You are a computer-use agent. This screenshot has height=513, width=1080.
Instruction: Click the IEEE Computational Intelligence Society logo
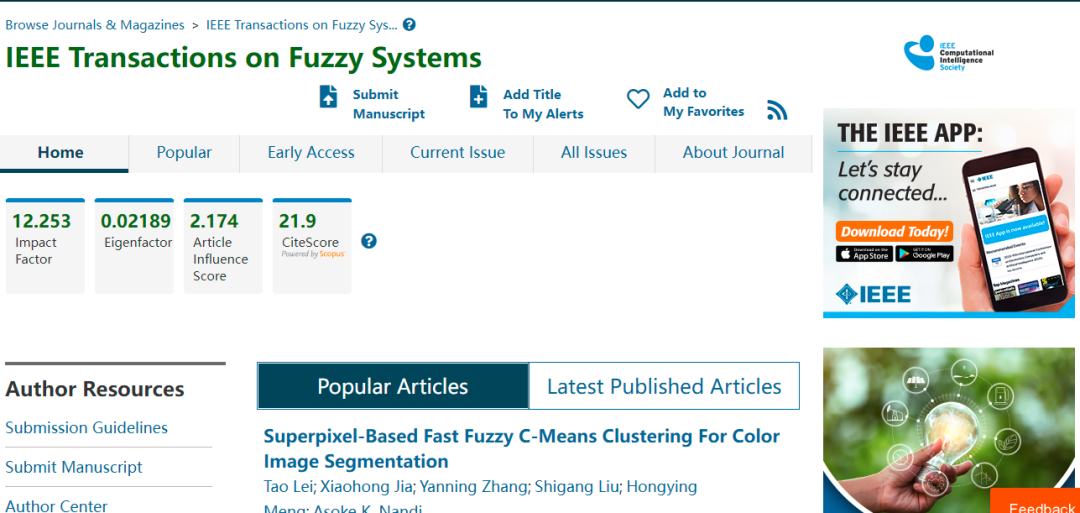click(948, 52)
